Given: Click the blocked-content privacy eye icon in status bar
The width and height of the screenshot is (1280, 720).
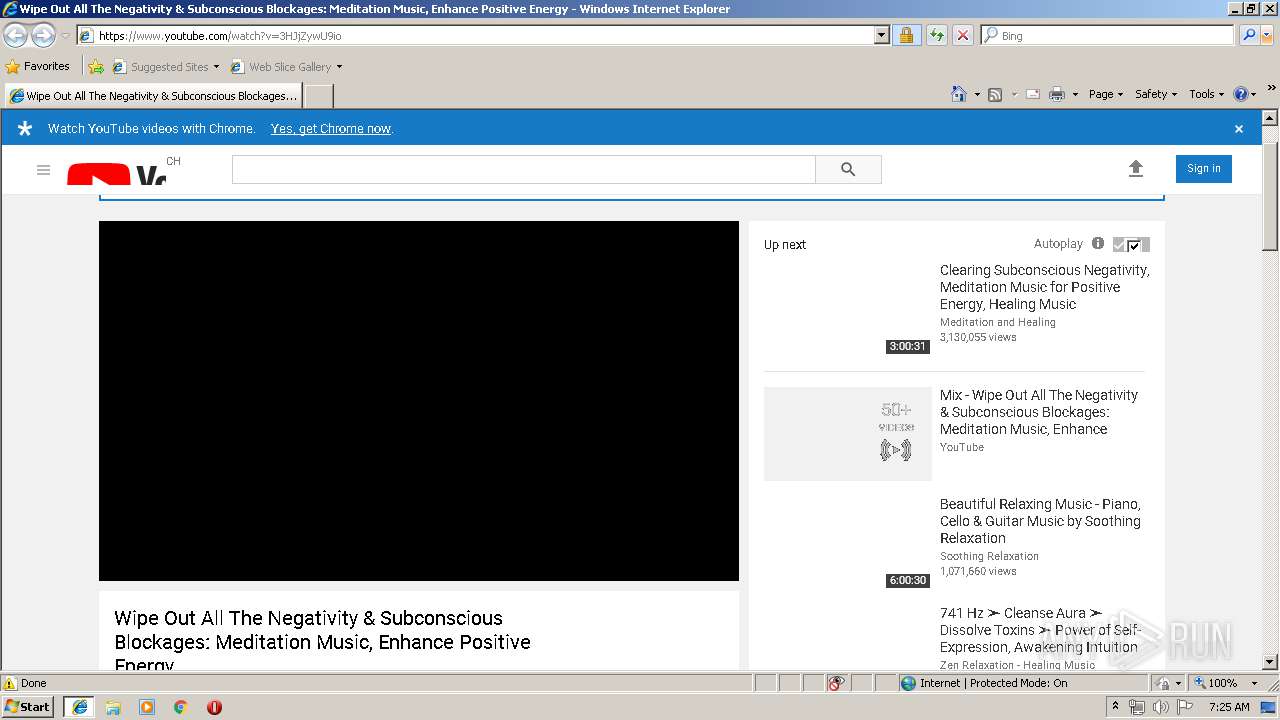Looking at the screenshot, I should (x=836, y=683).
